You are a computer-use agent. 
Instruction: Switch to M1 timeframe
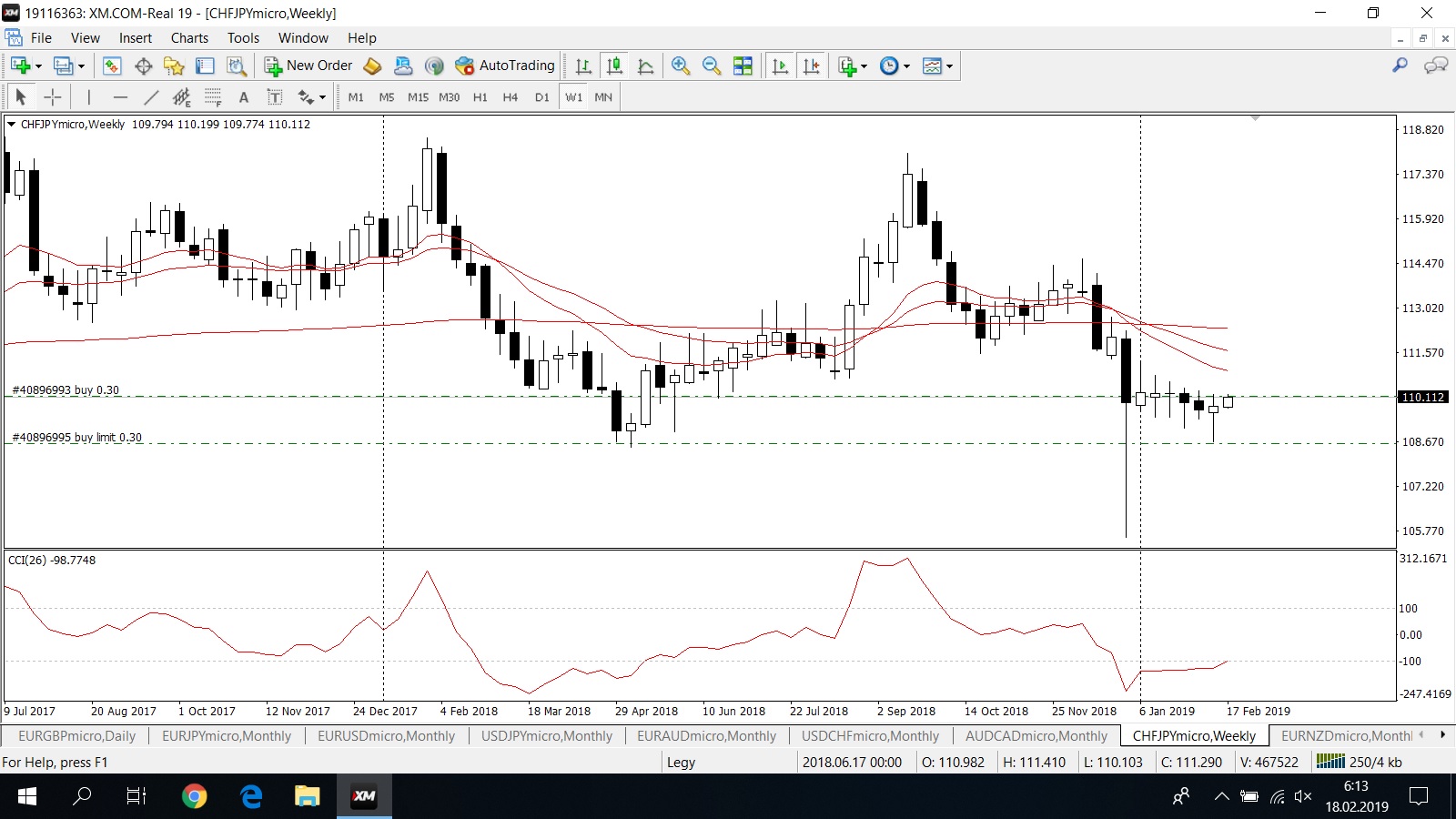(x=356, y=97)
